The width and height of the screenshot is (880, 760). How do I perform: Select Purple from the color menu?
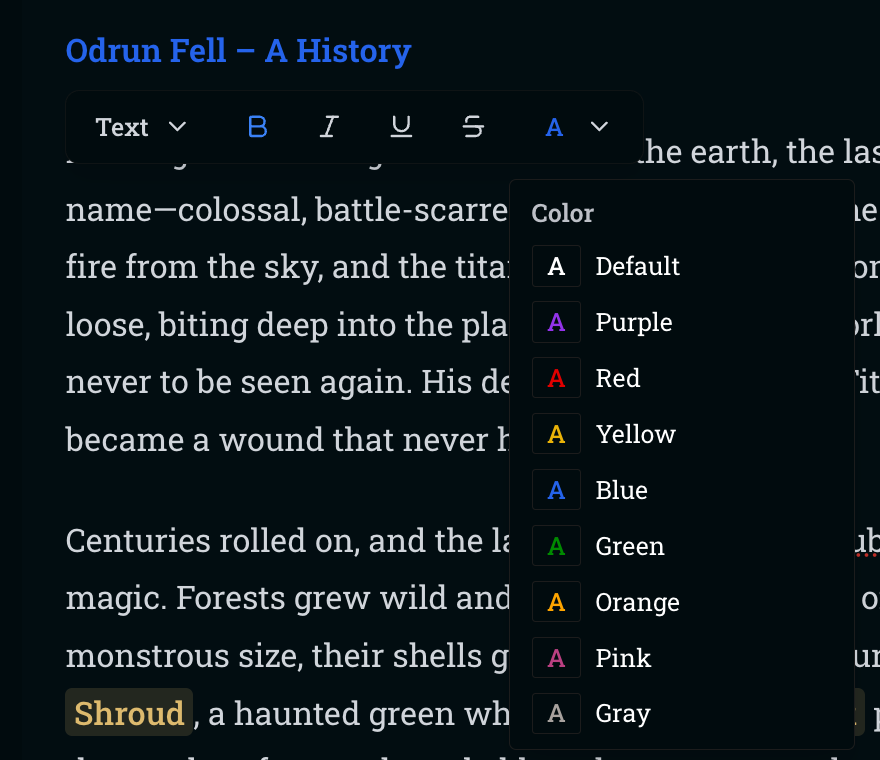coord(633,322)
